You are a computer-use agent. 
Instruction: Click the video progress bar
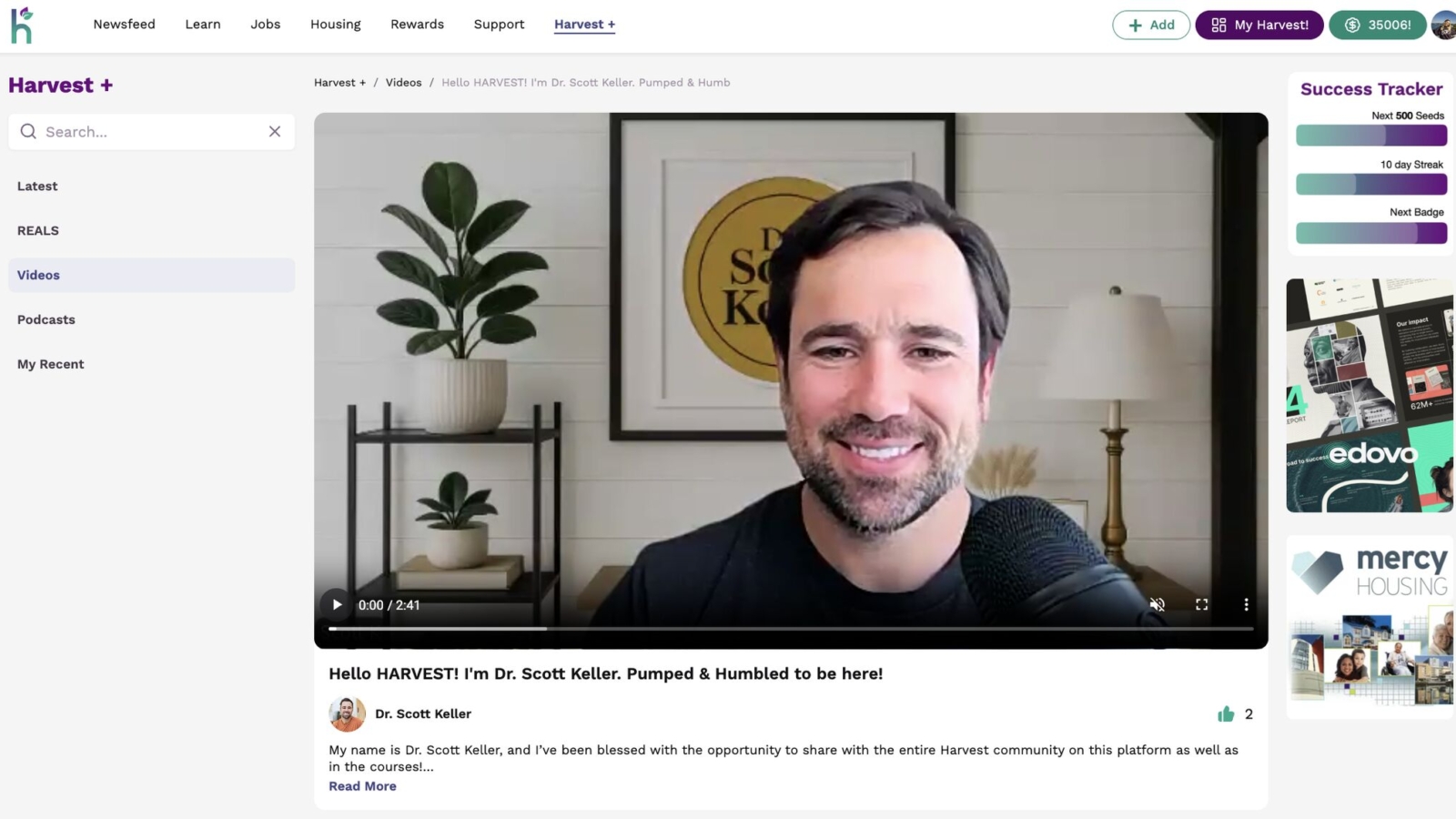tap(791, 629)
